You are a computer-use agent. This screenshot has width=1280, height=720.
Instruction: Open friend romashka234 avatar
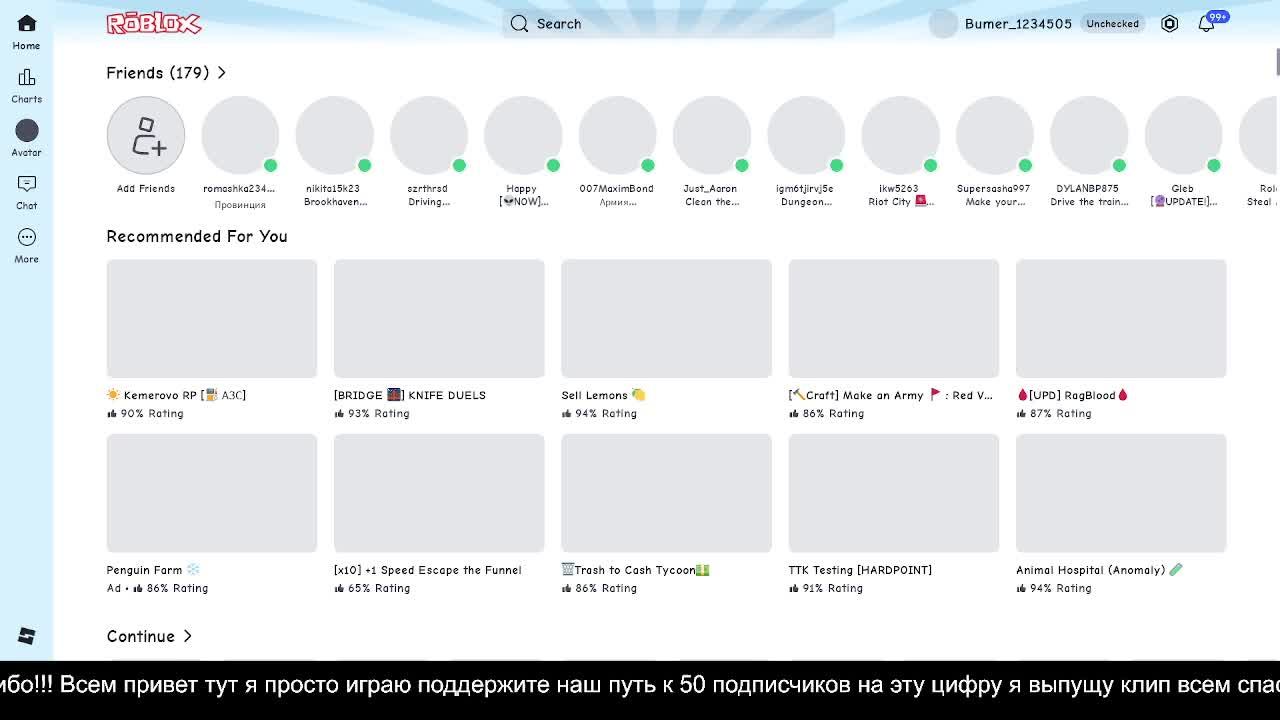pyautogui.click(x=240, y=136)
